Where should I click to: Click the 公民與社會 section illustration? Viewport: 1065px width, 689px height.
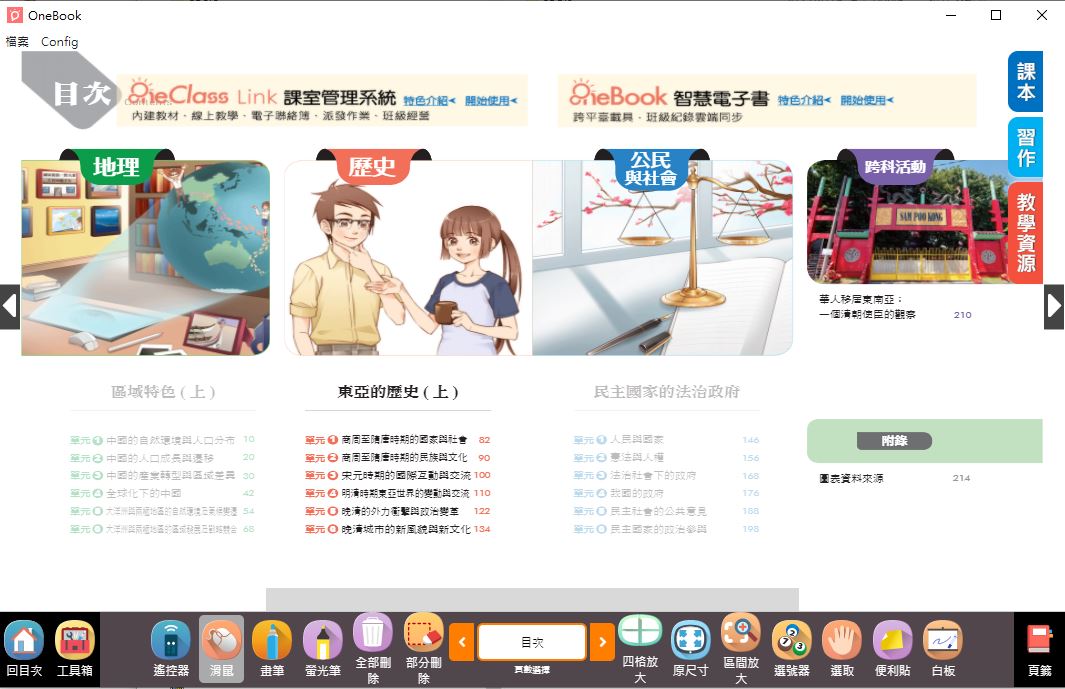point(662,258)
